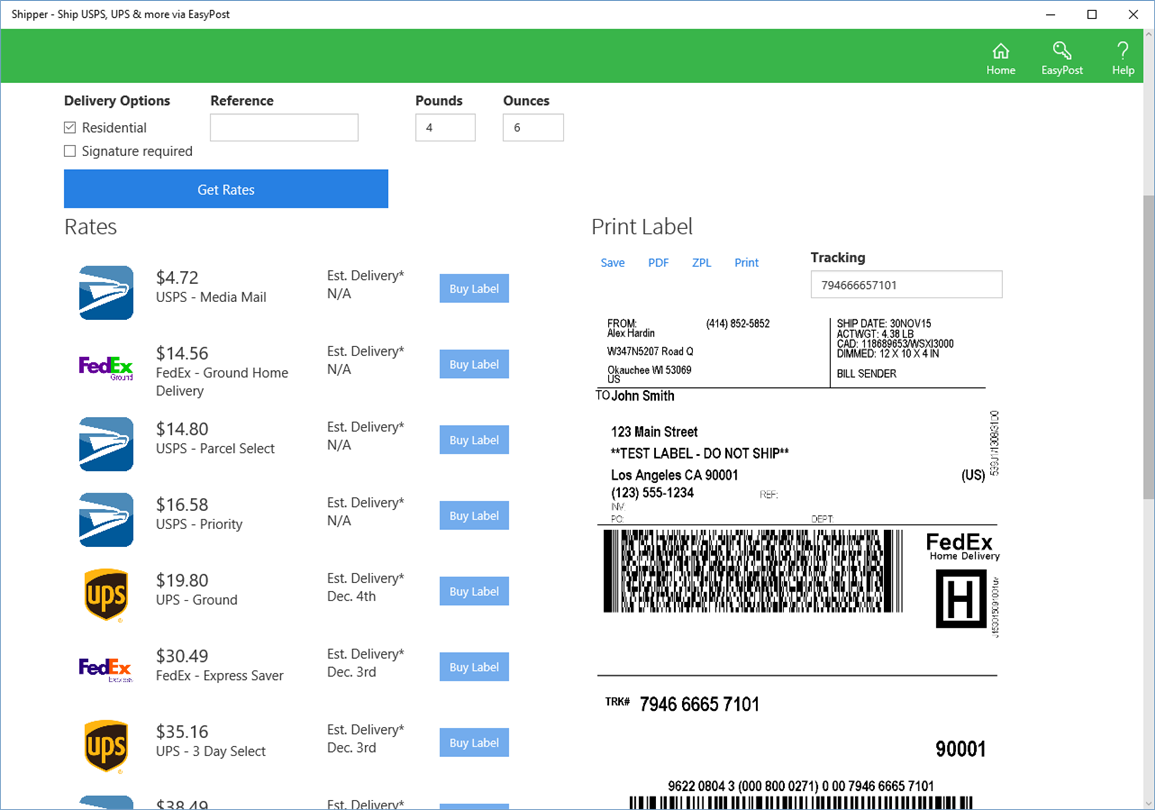Click 'Delivery Options' label
This screenshot has width=1155, height=810.
(x=117, y=101)
